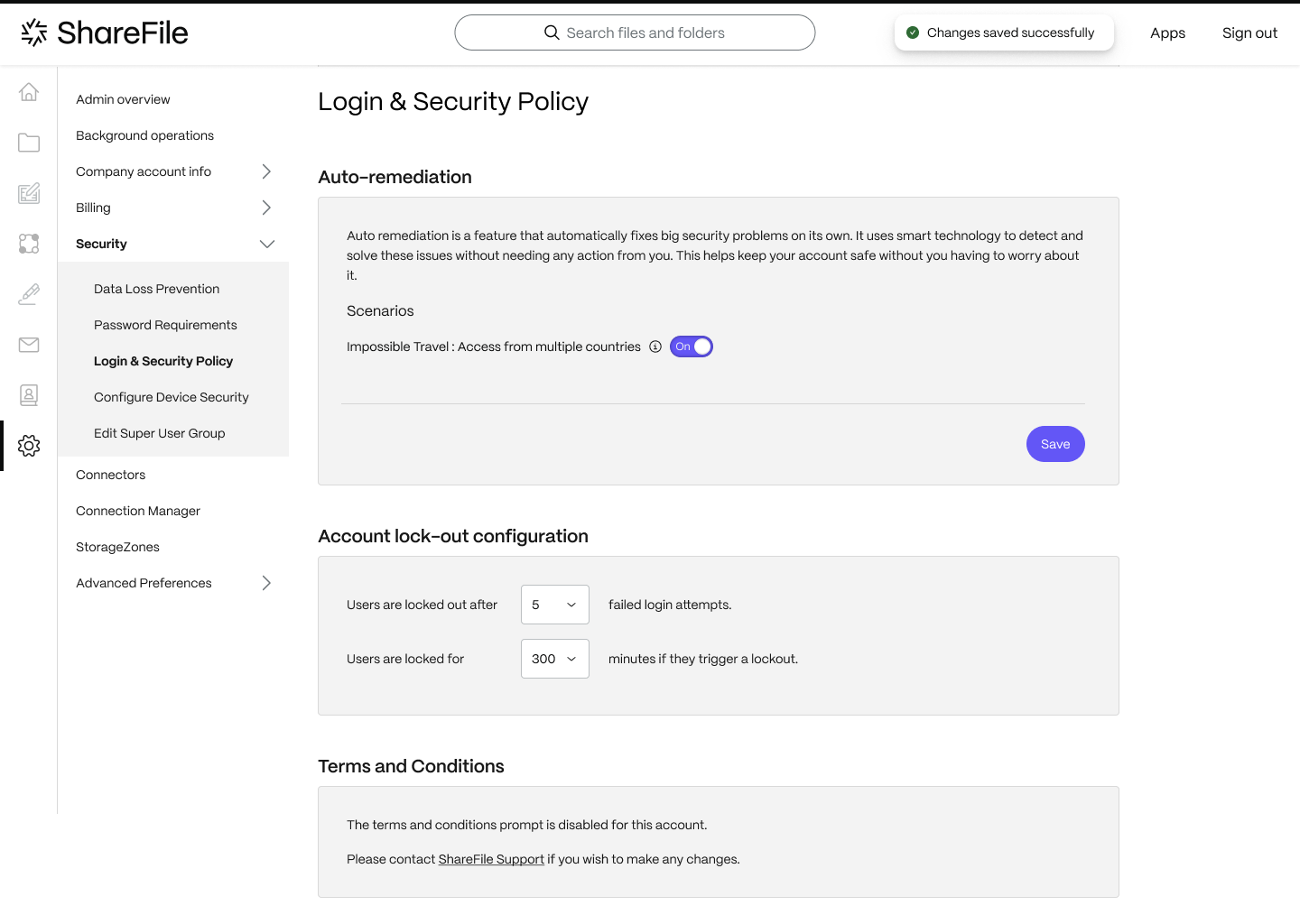Open Admin overview
Image resolution: width=1300 pixels, height=924 pixels.
click(x=123, y=99)
